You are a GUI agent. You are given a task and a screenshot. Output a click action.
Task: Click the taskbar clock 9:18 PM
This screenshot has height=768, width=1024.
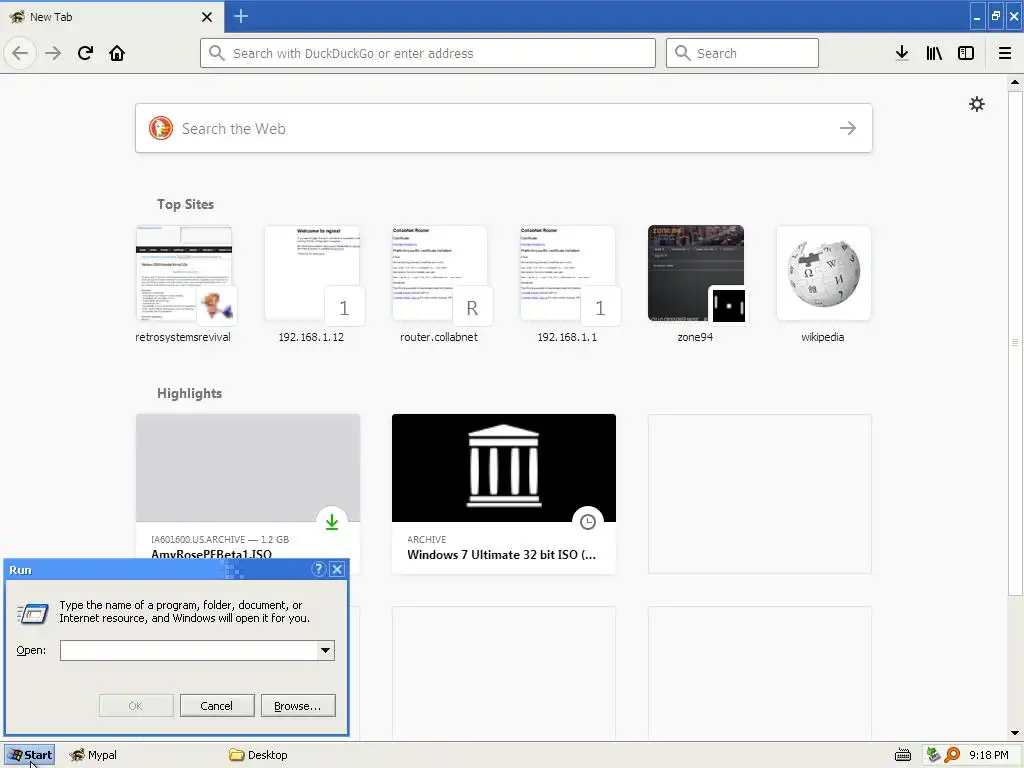(x=988, y=755)
